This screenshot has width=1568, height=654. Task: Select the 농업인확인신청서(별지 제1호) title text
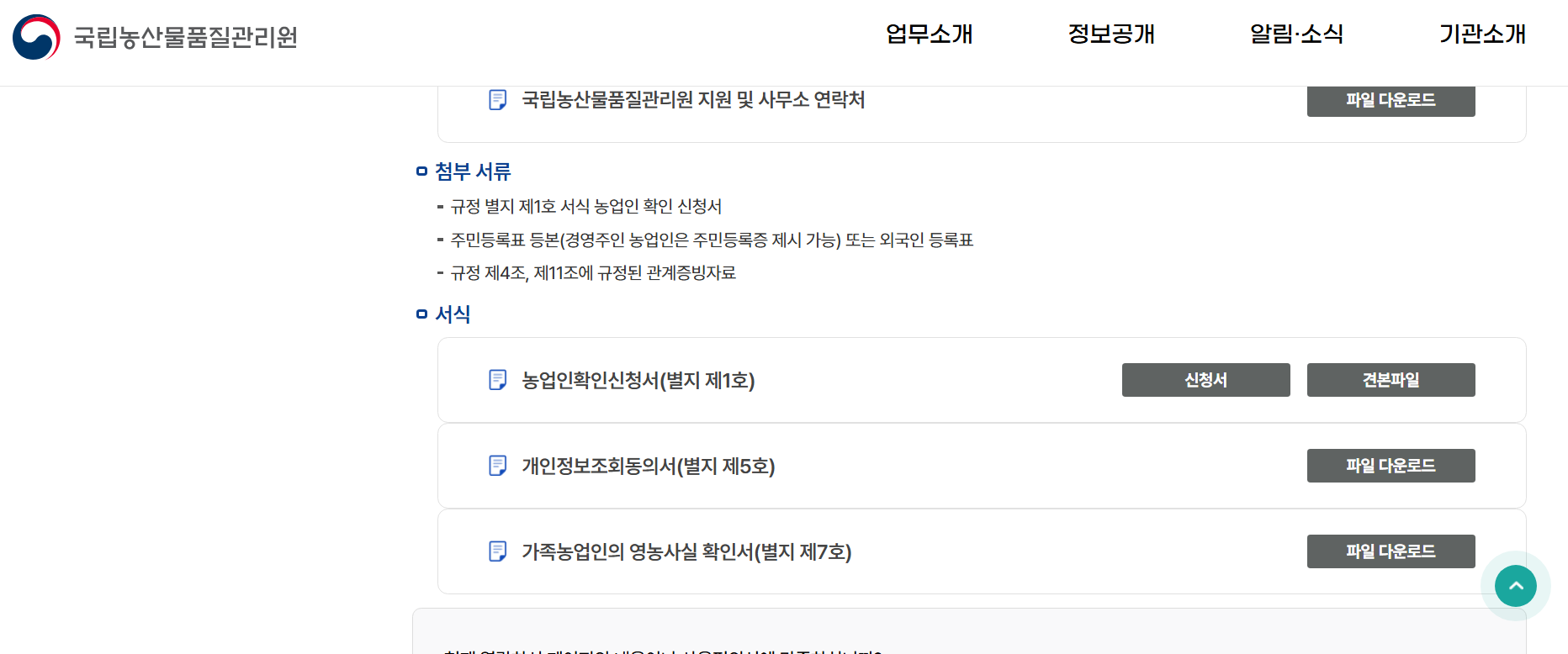(636, 380)
